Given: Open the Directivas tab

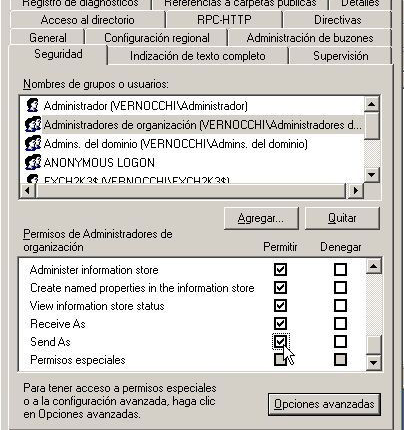Looking at the screenshot, I should [x=337, y=20].
